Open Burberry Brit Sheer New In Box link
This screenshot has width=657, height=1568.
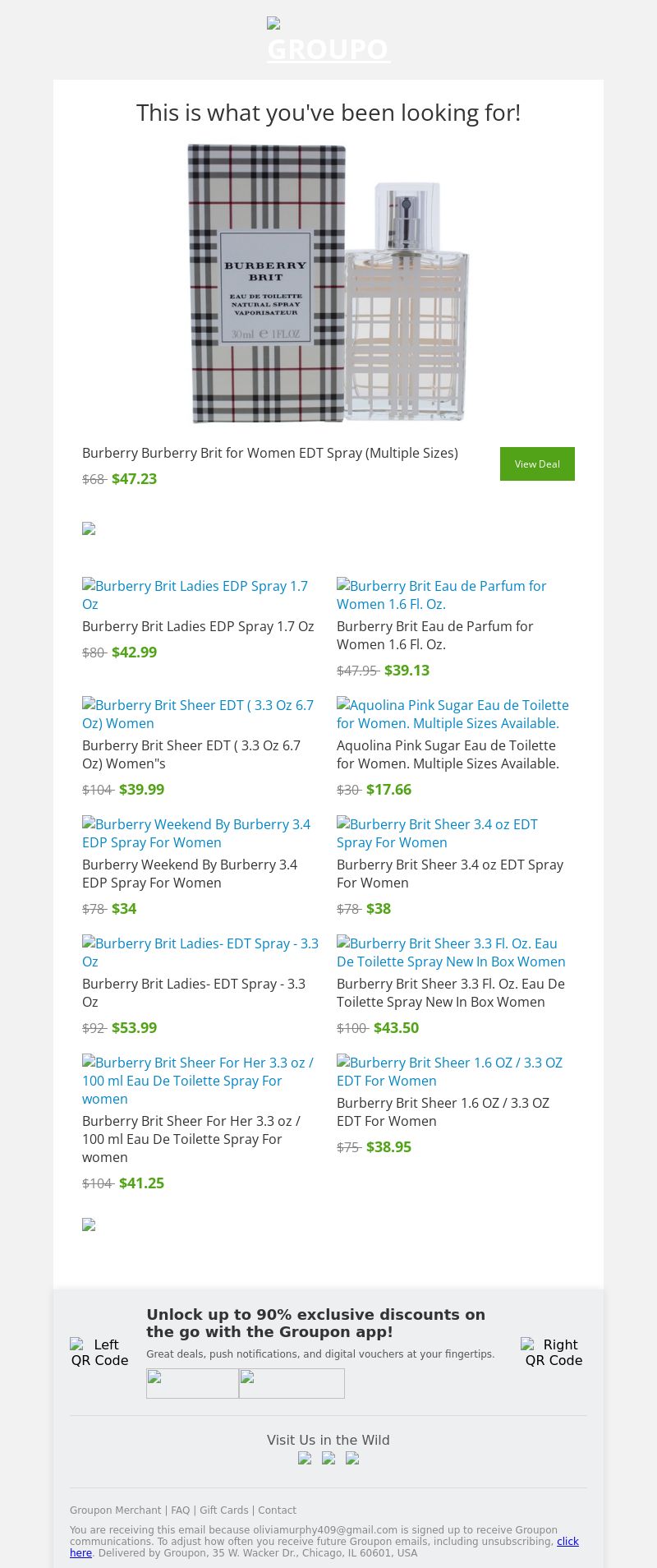pyautogui.click(x=451, y=952)
